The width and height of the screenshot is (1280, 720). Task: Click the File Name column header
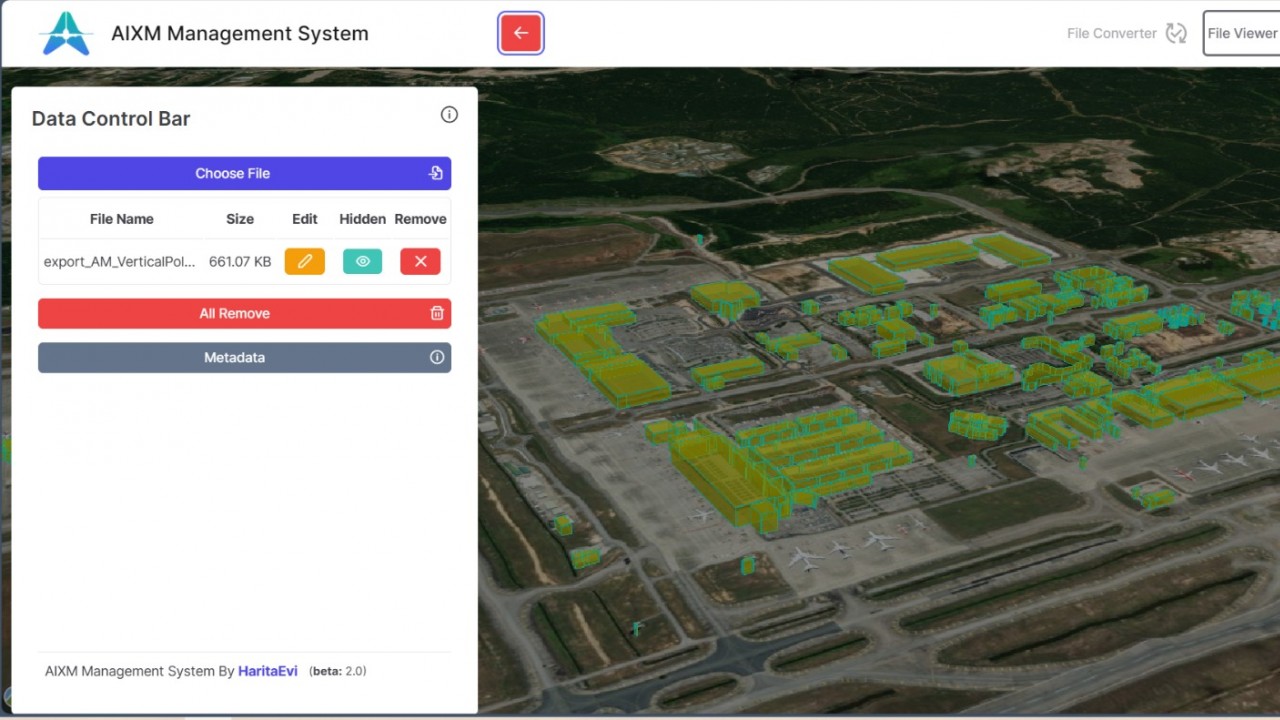(x=121, y=219)
